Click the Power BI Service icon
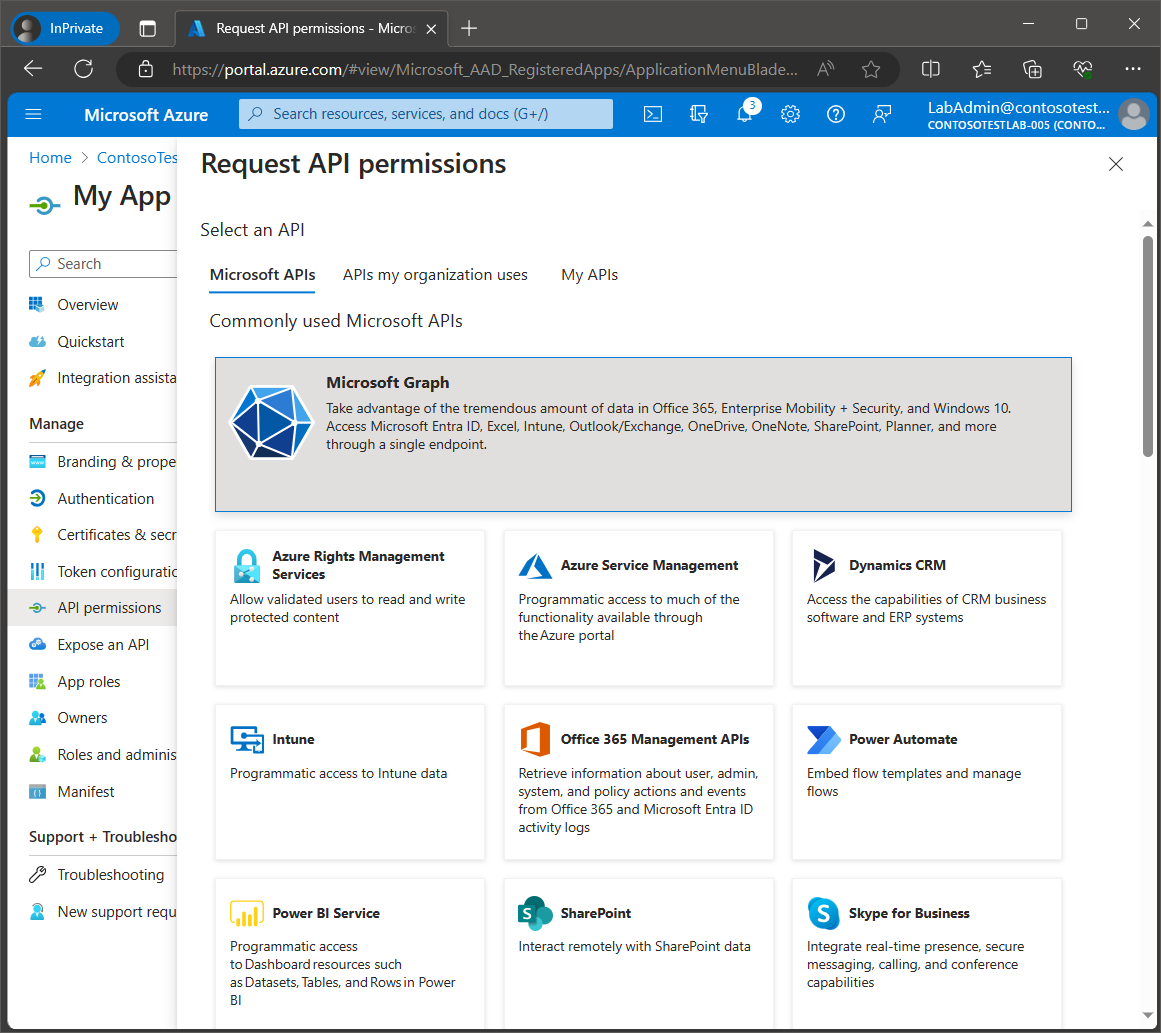This screenshot has width=1161, height=1033. [247, 913]
